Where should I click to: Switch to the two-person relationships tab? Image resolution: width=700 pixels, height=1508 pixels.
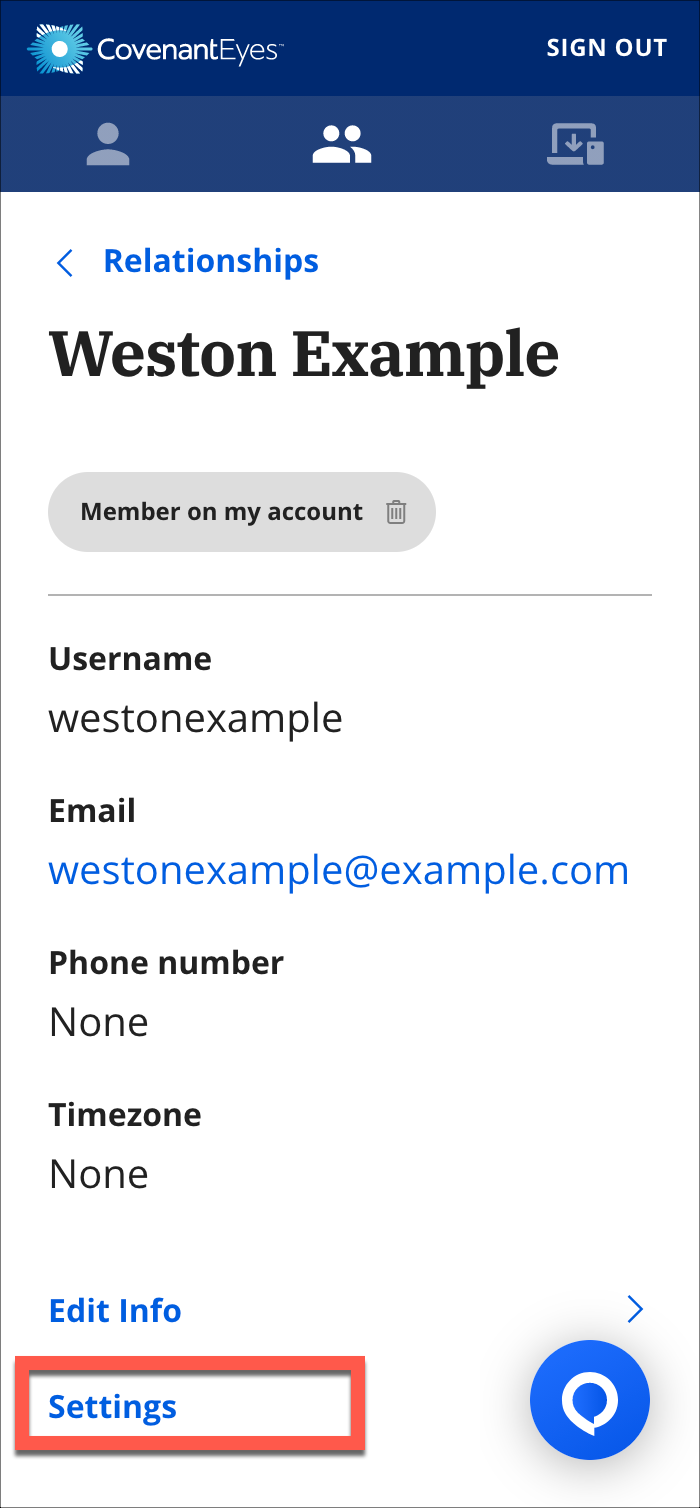(x=342, y=144)
